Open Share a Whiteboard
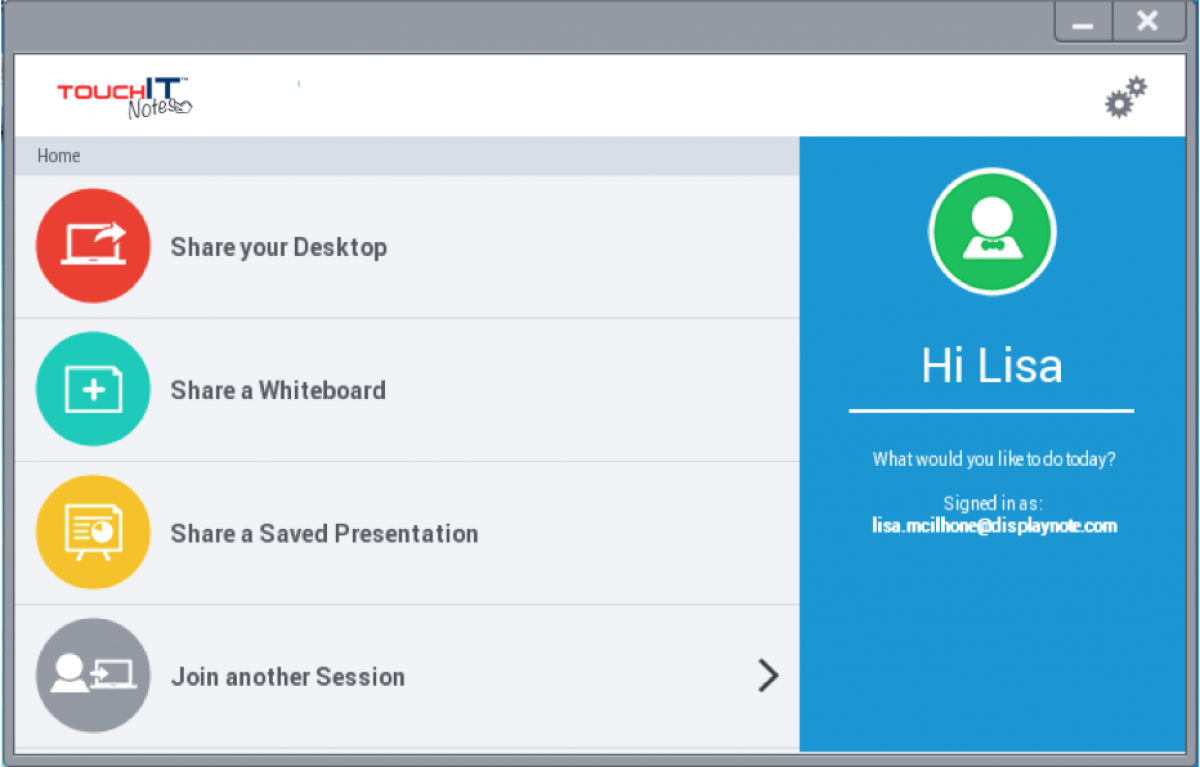This screenshot has height=767, width=1200. coord(278,389)
